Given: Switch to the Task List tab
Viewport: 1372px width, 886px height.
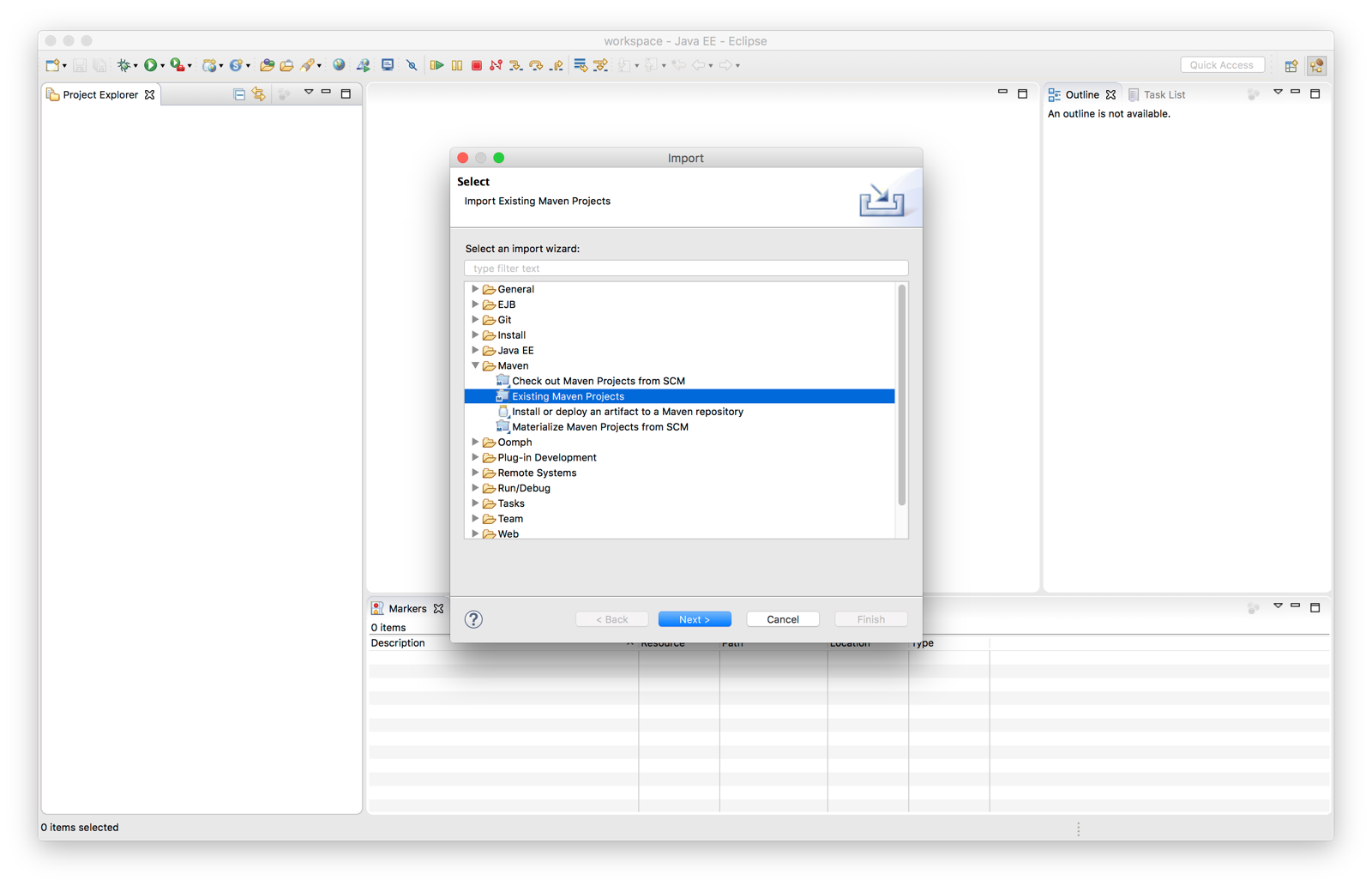Looking at the screenshot, I should point(1157,94).
